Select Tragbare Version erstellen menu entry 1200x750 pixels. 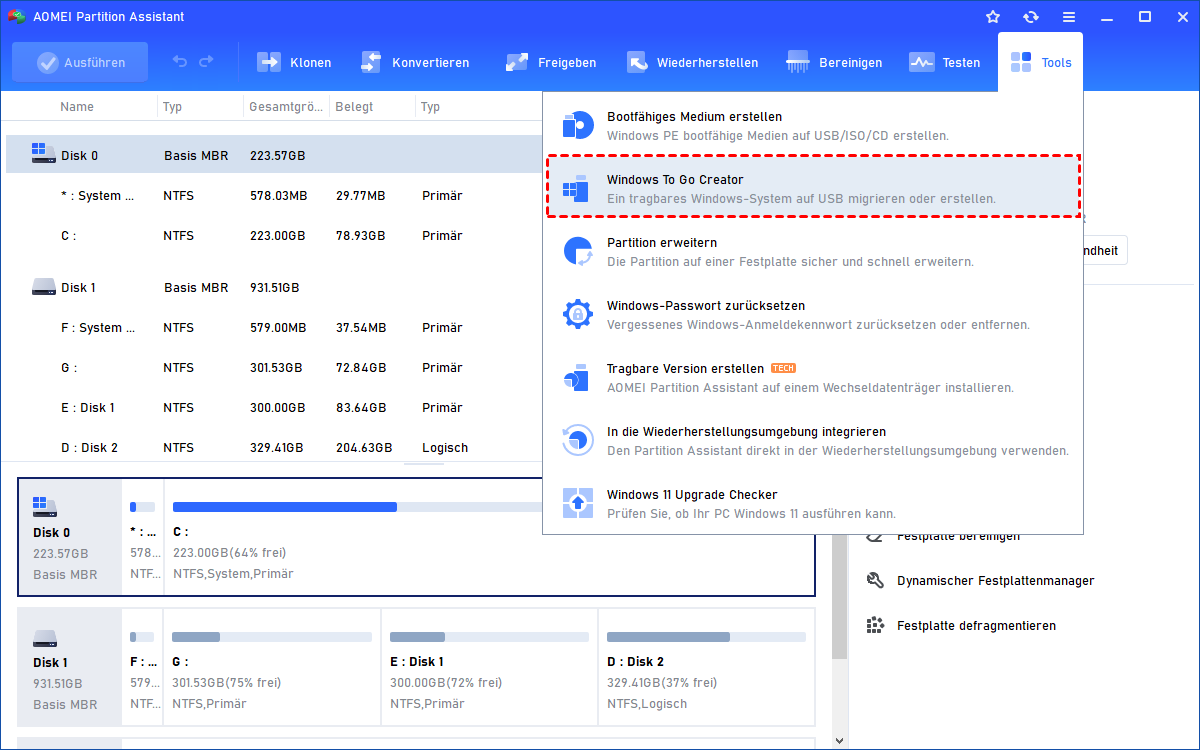coord(813,378)
